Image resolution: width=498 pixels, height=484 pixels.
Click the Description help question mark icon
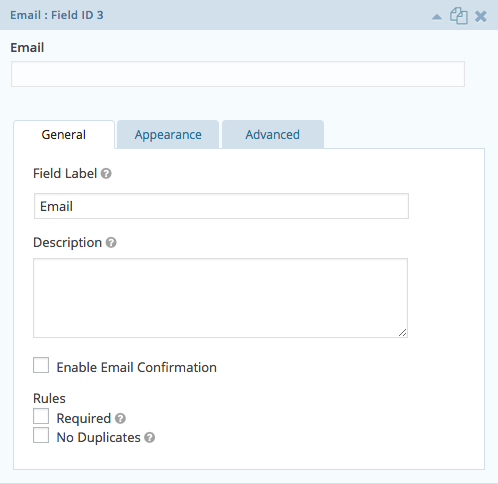click(111, 243)
